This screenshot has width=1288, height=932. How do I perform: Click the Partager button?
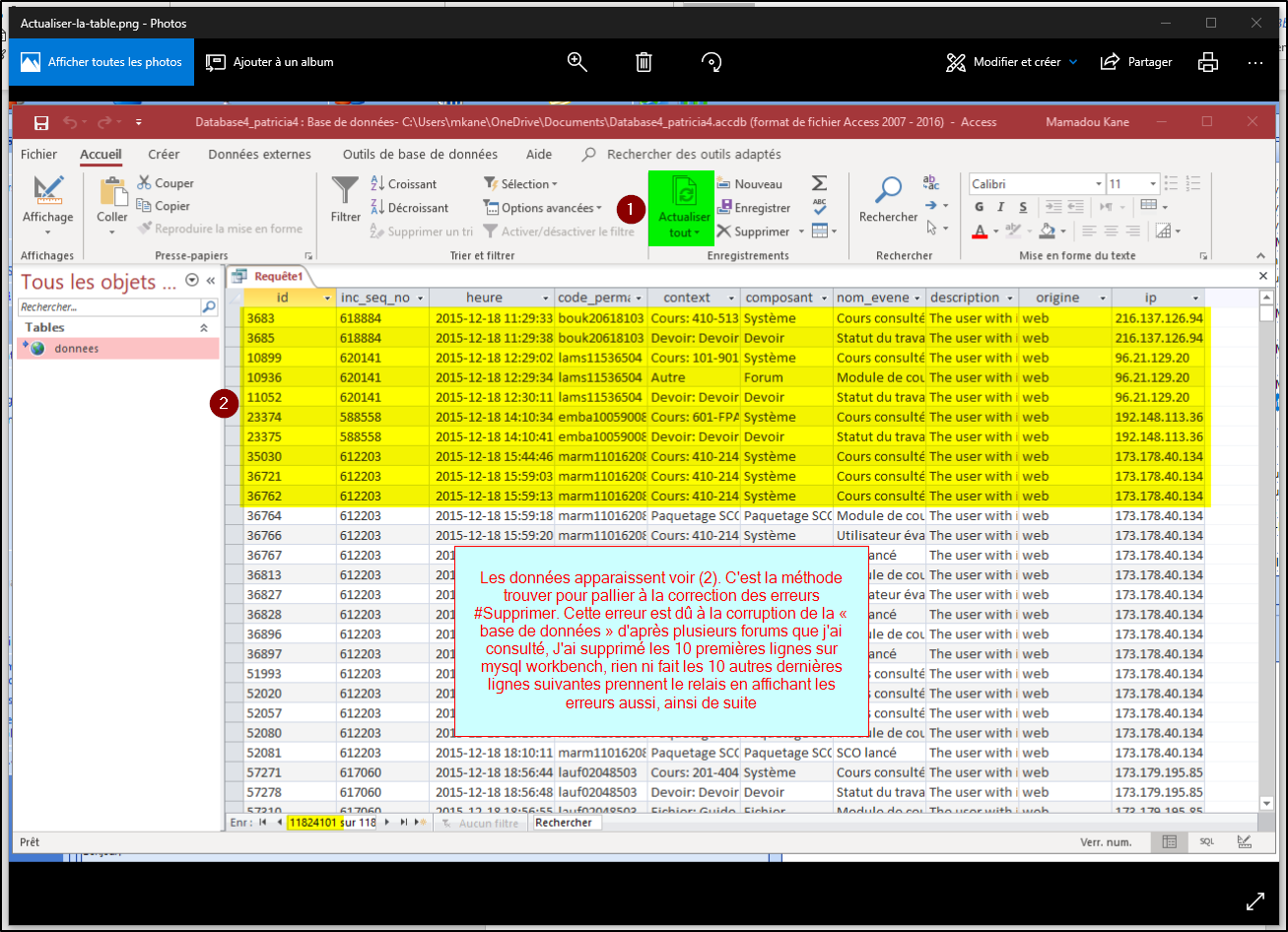(1136, 62)
